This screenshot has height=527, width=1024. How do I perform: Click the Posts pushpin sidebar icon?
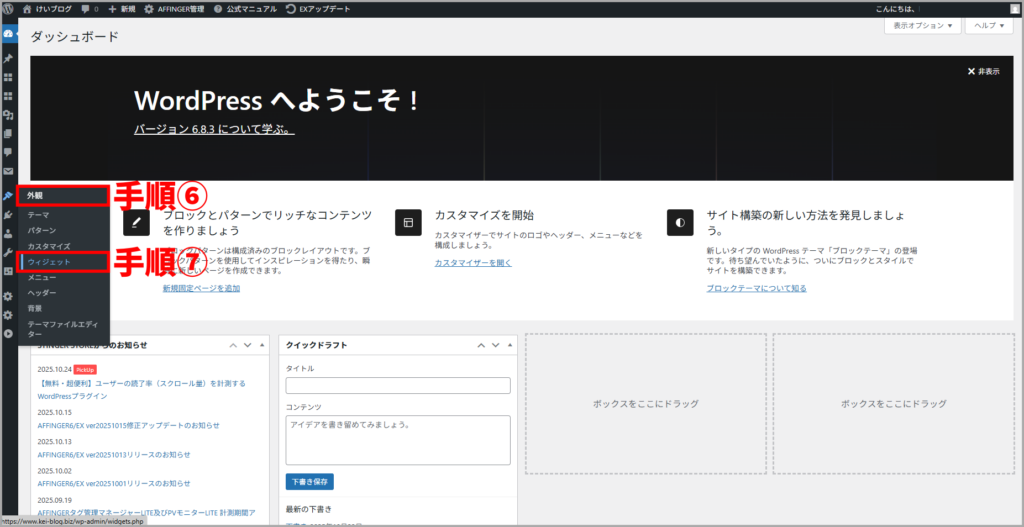(8, 58)
